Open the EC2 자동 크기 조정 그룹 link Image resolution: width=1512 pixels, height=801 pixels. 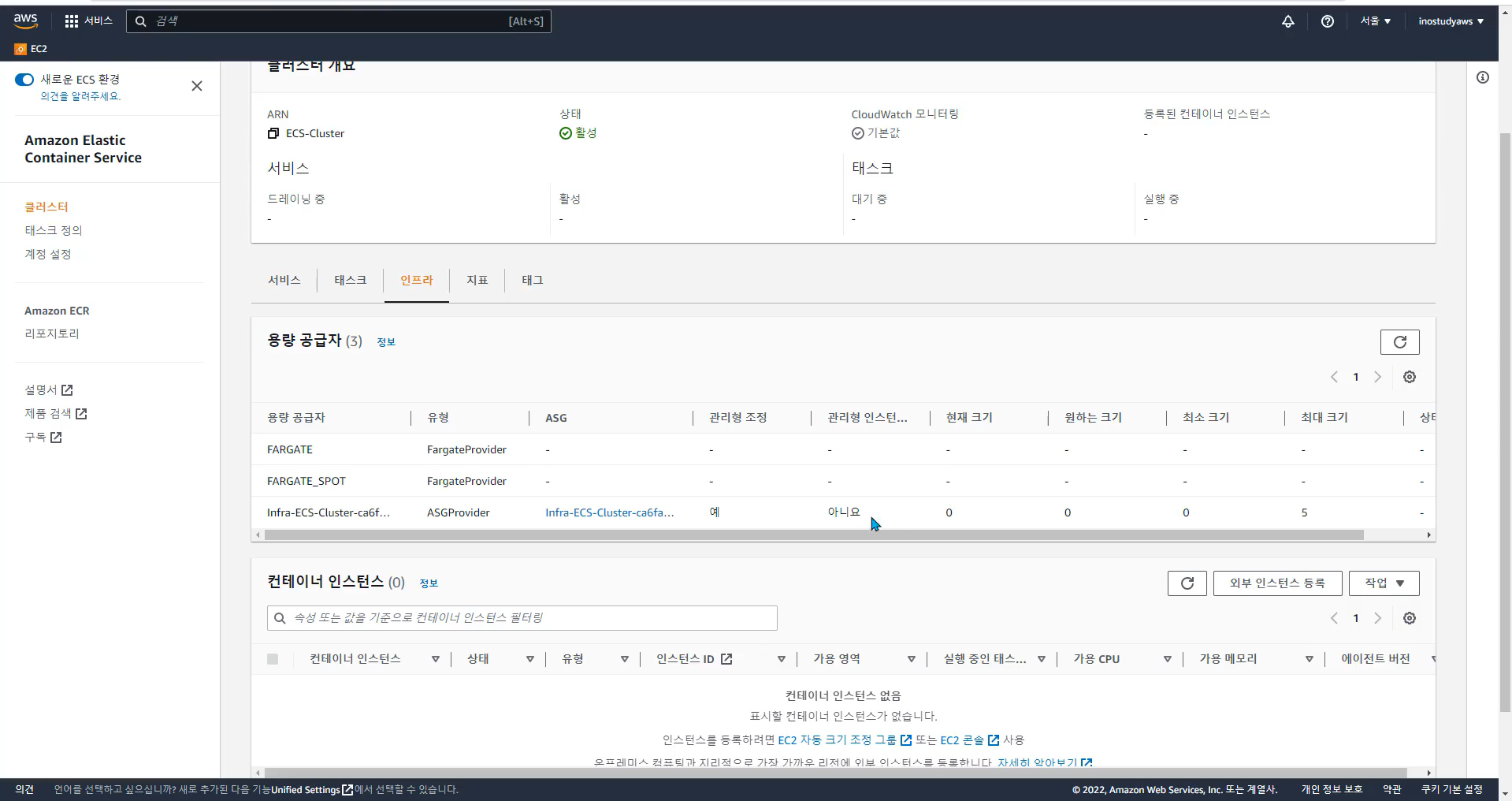click(844, 740)
